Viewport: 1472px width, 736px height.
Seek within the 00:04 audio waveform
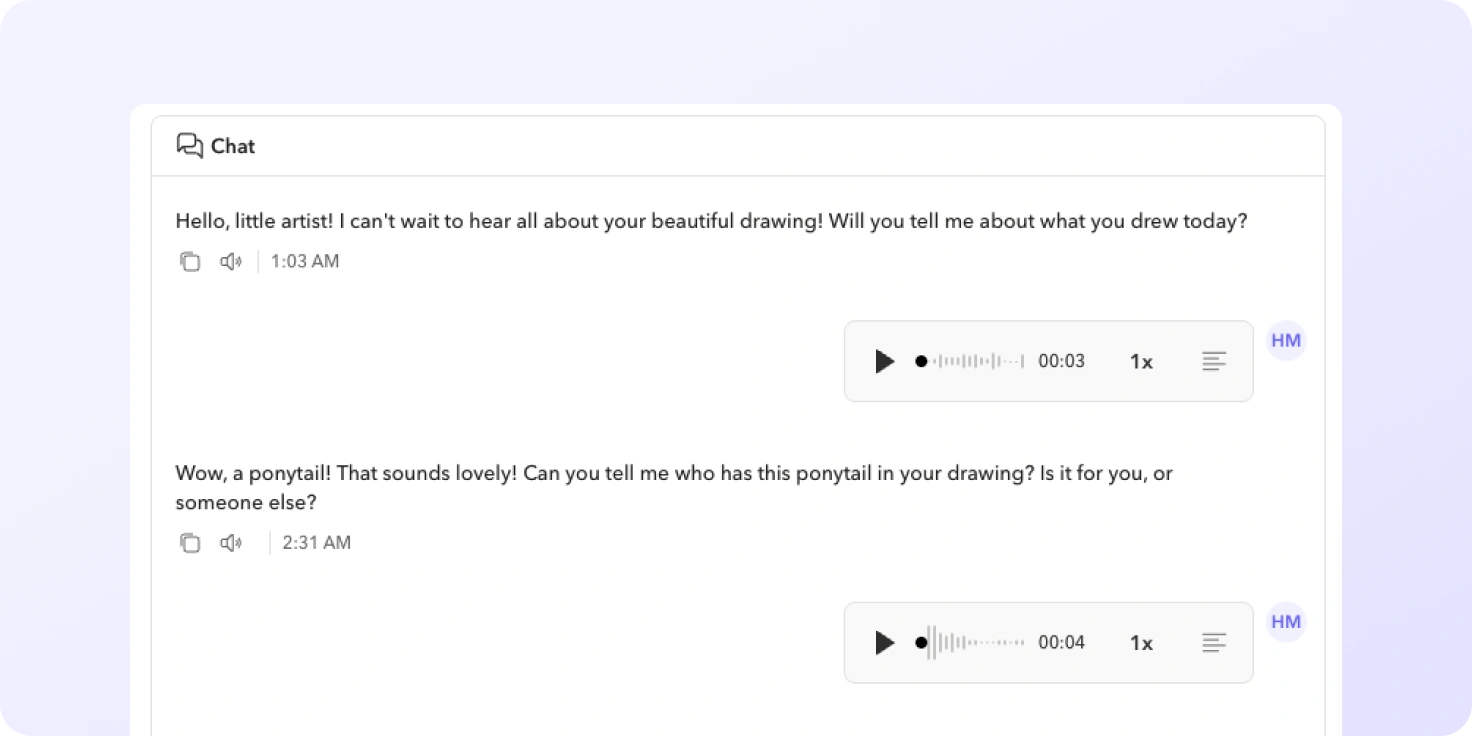(970, 642)
